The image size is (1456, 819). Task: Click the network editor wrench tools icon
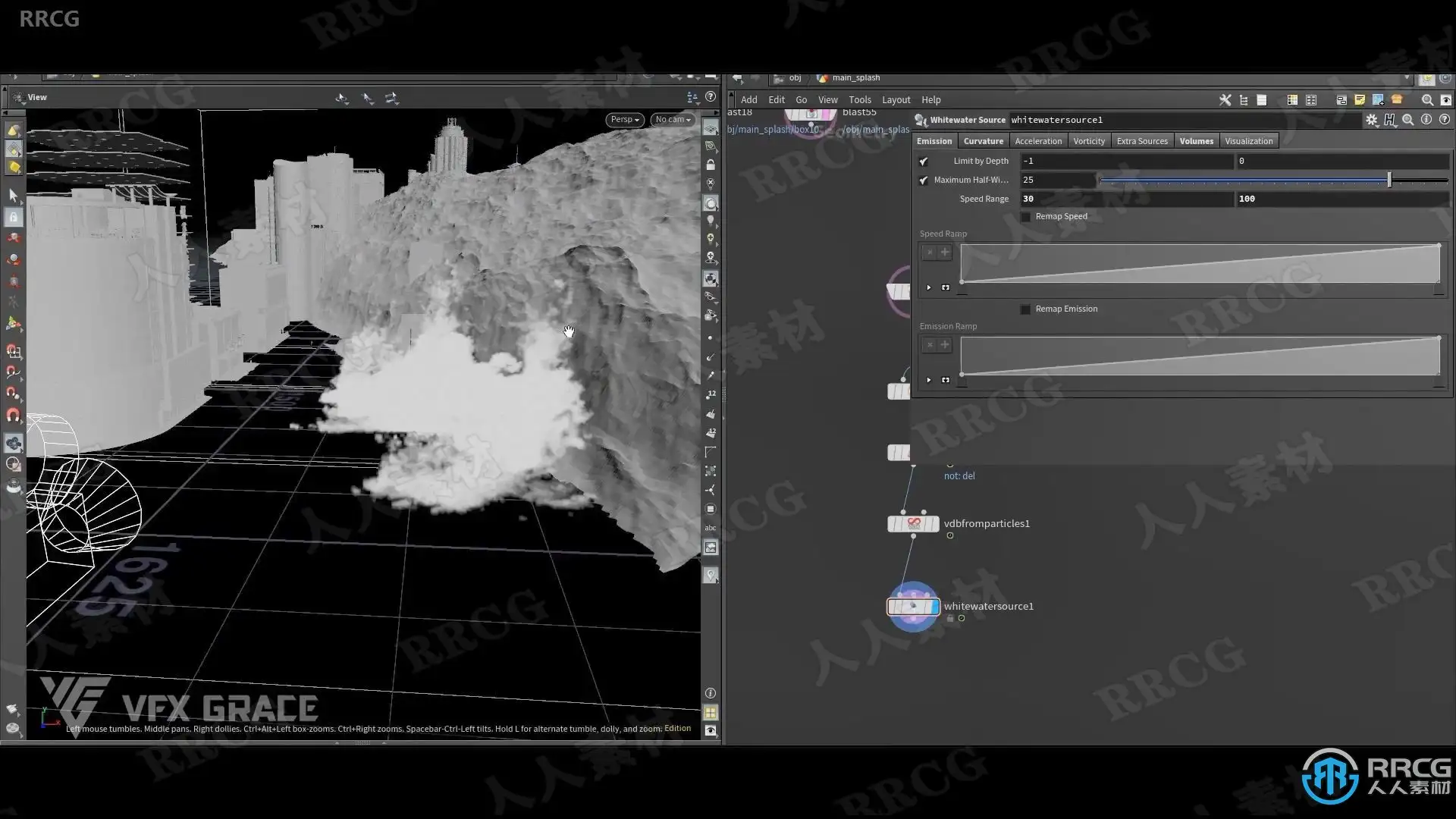1225,100
